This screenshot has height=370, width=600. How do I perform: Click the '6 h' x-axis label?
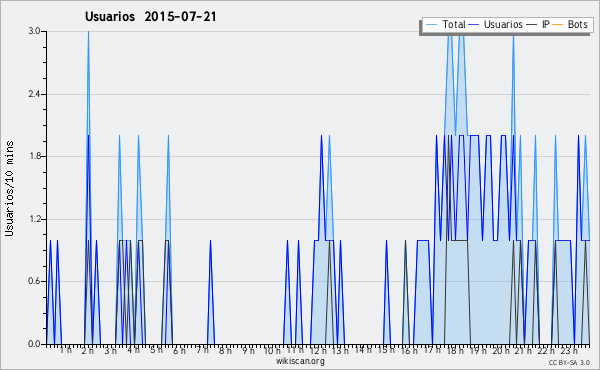(x=179, y=351)
